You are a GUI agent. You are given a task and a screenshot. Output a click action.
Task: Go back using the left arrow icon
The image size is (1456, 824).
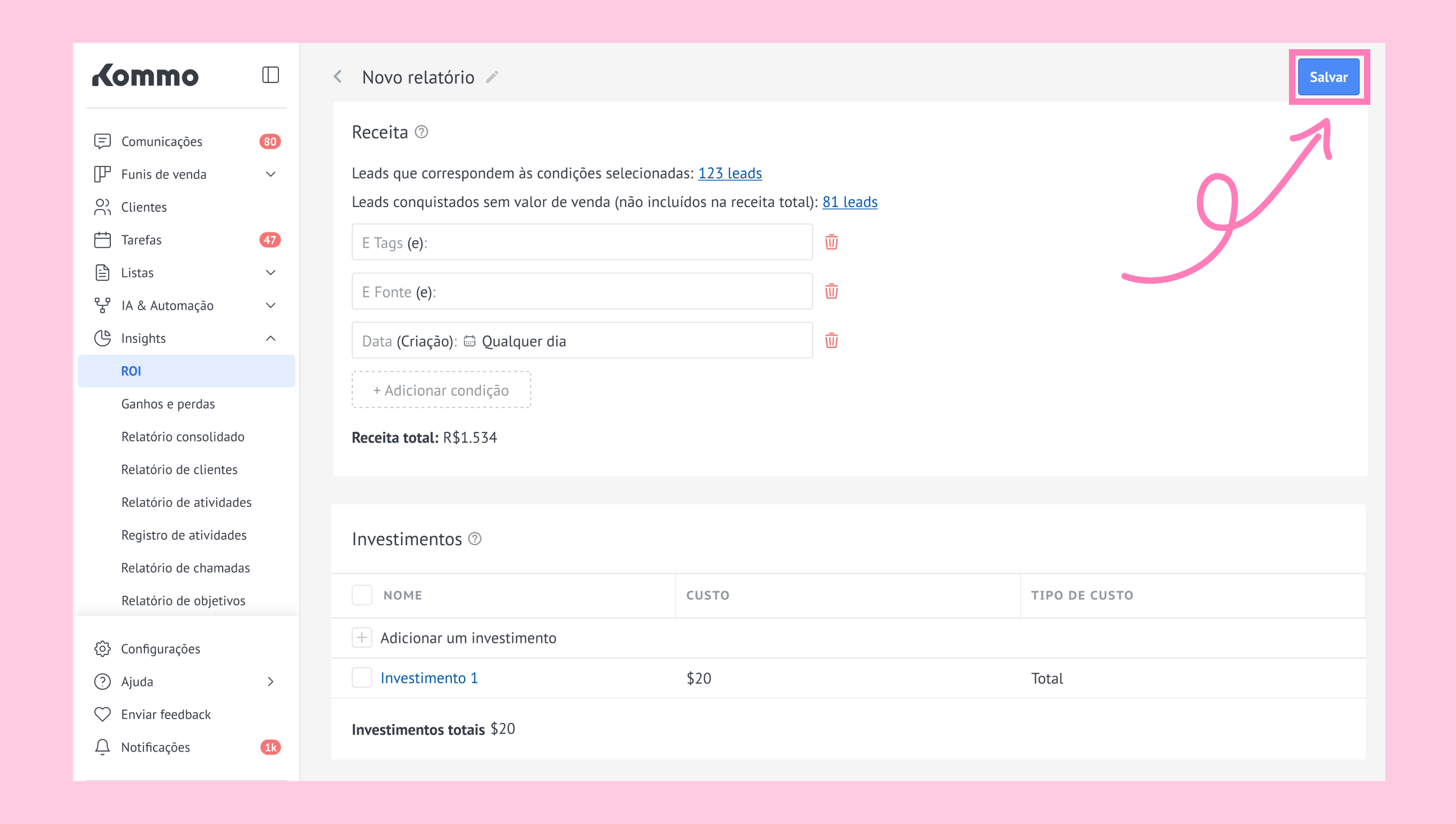pyautogui.click(x=338, y=77)
